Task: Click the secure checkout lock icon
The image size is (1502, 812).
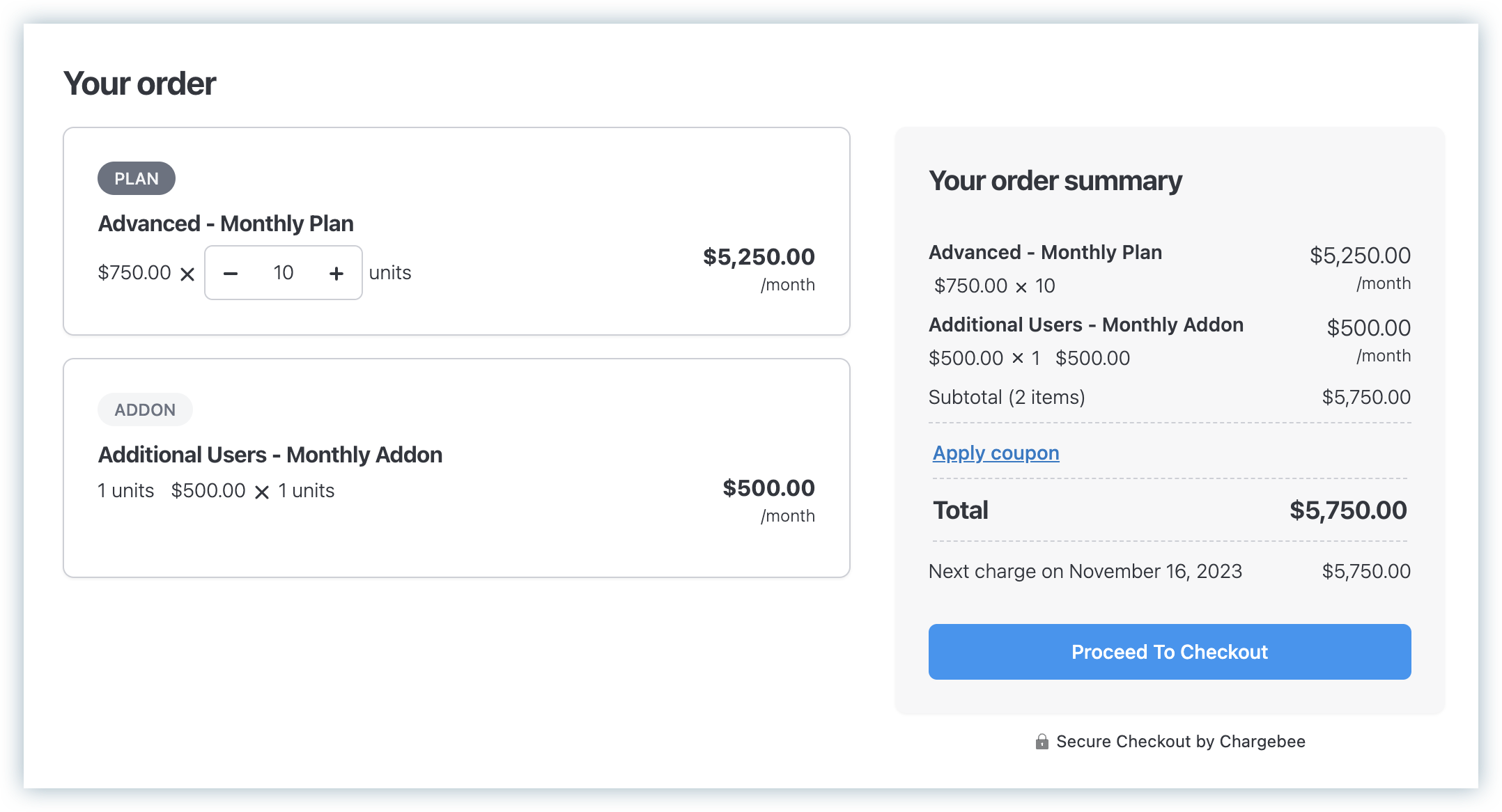Action: click(1042, 742)
